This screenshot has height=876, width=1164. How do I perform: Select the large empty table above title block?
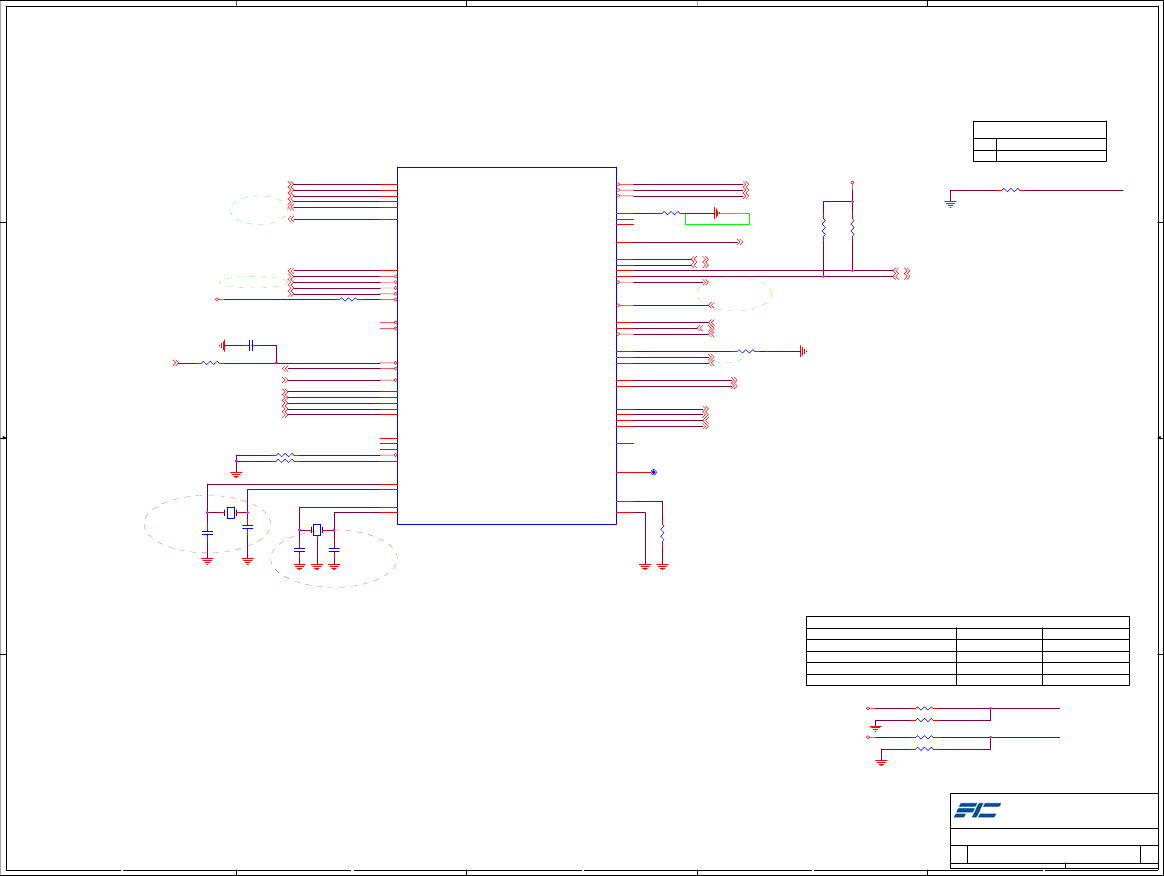click(968, 651)
